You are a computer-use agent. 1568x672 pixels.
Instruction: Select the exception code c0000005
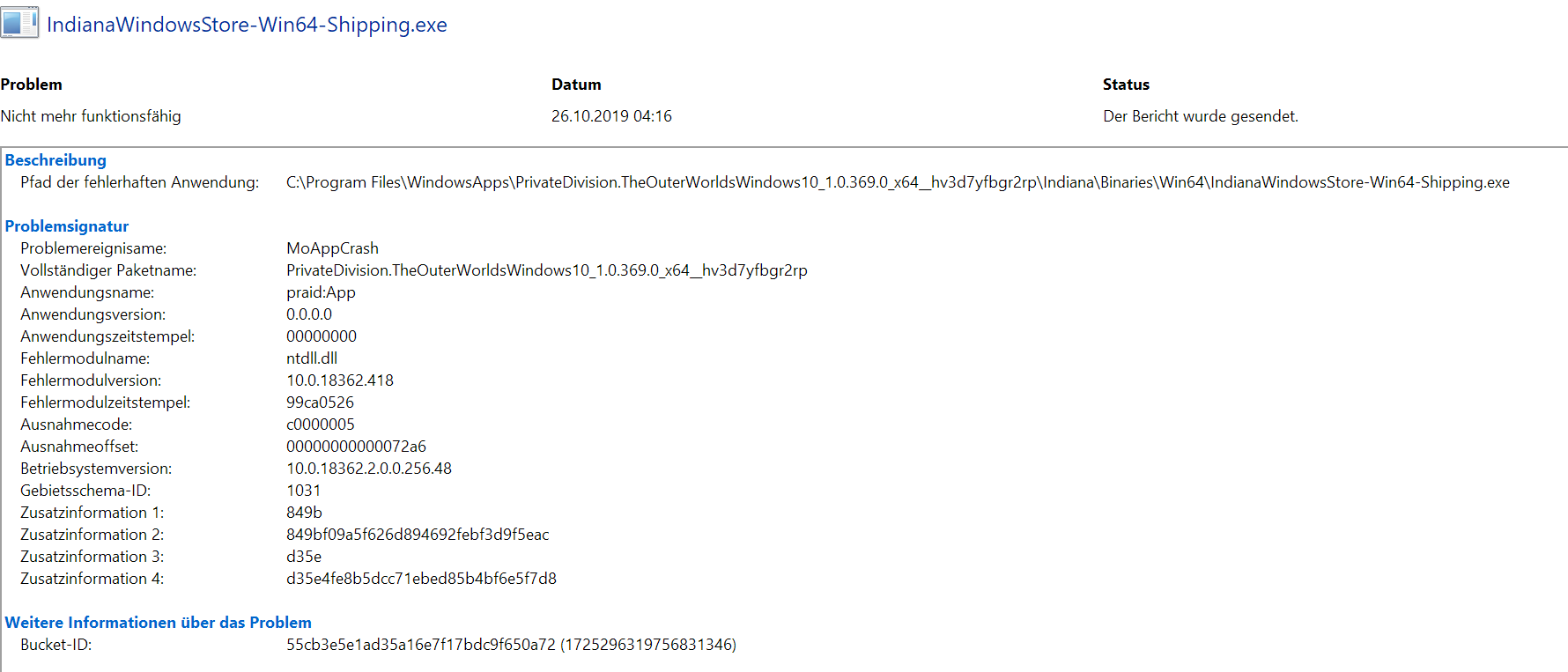[321, 425]
